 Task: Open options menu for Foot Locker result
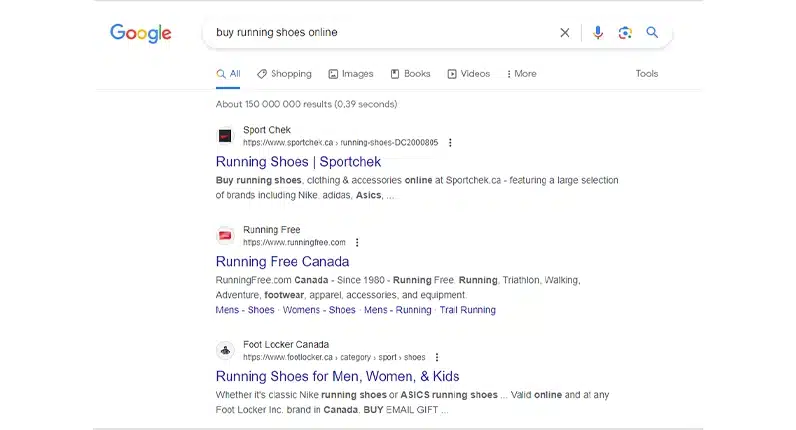437,357
